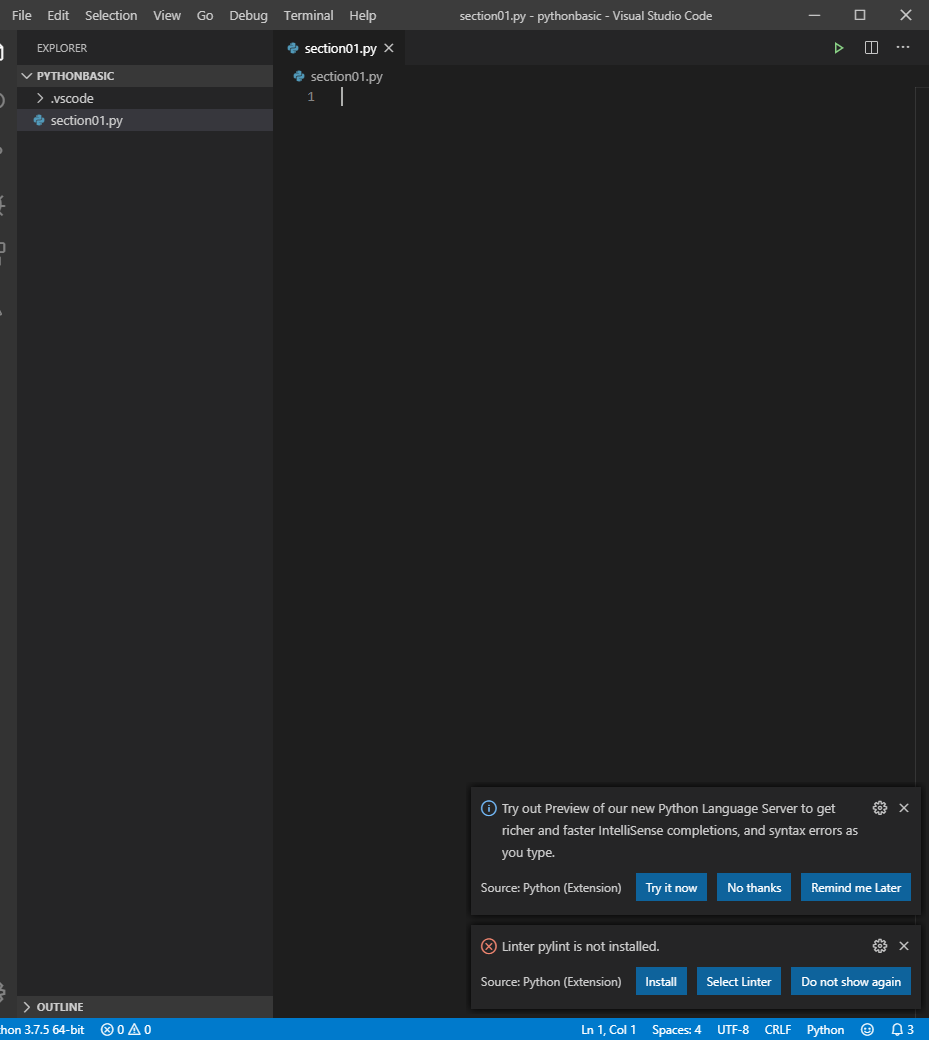Open the Selection menu
Viewport: 929px width, 1040px height.
tap(111, 15)
